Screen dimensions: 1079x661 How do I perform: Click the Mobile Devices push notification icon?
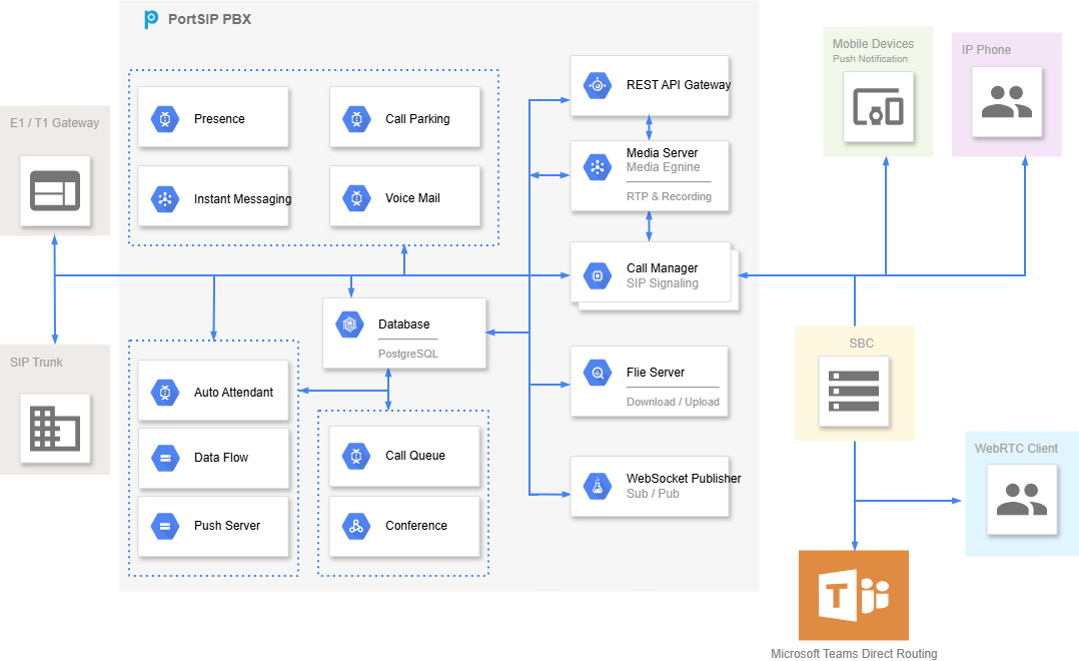coord(878,106)
